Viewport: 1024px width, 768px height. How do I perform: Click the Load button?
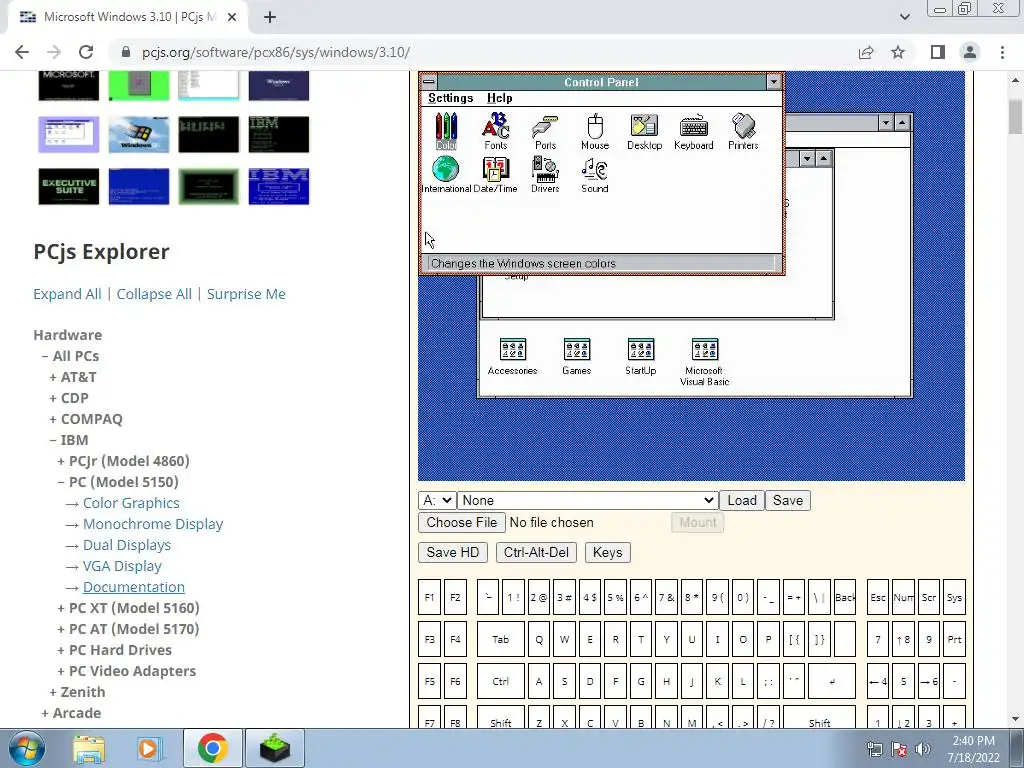(742, 500)
